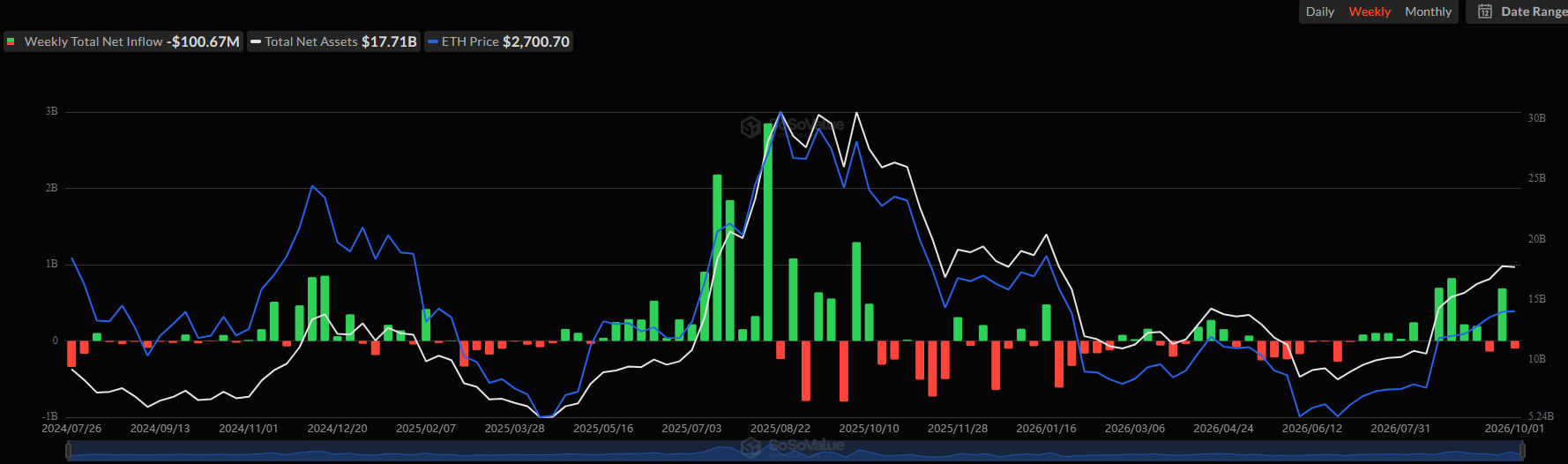
Task: Toggle Total Net Assets line series
Action: pos(333,41)
